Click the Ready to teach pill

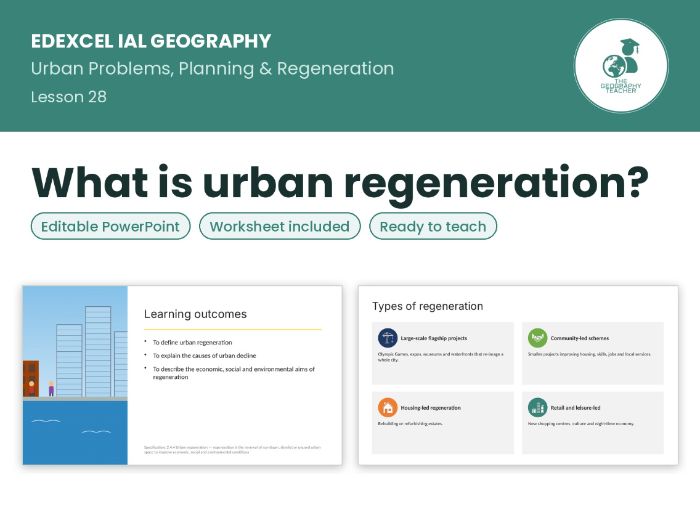click(x=433, y=226)
